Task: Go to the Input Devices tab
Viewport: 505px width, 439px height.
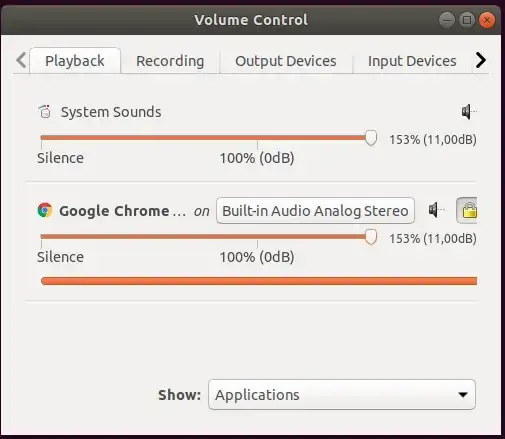Action: (x=412, y=61)
